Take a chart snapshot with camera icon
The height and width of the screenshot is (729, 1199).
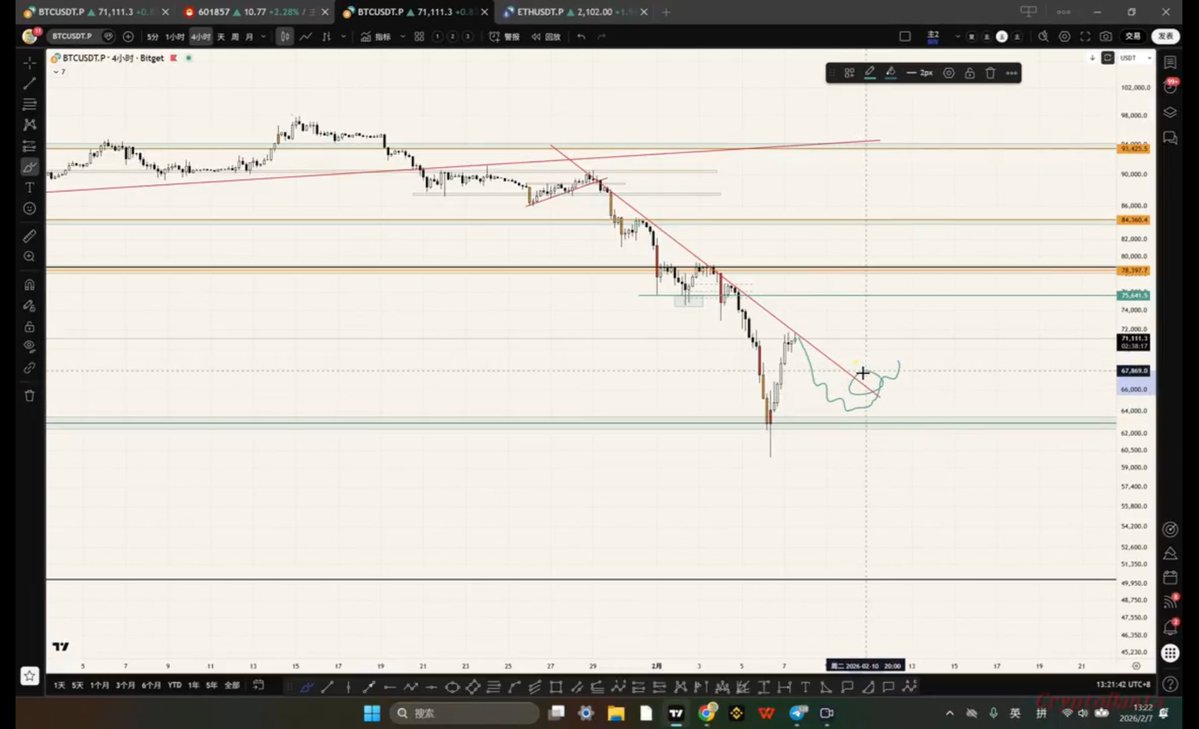coord(1106,37)
